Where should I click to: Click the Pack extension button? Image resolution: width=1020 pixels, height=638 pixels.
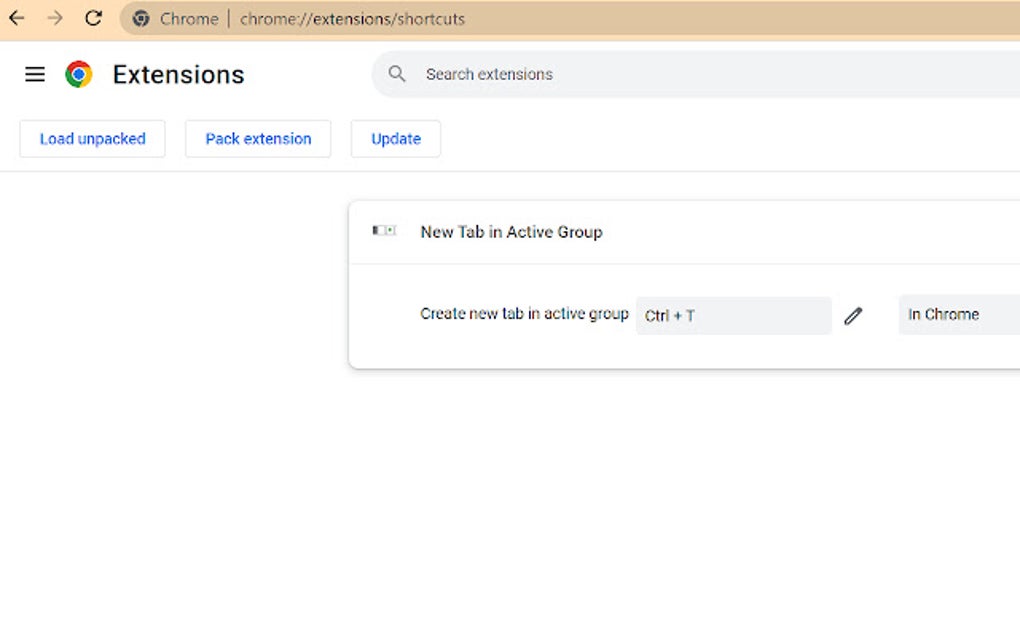pyautogui.click(x=258, y=139)
